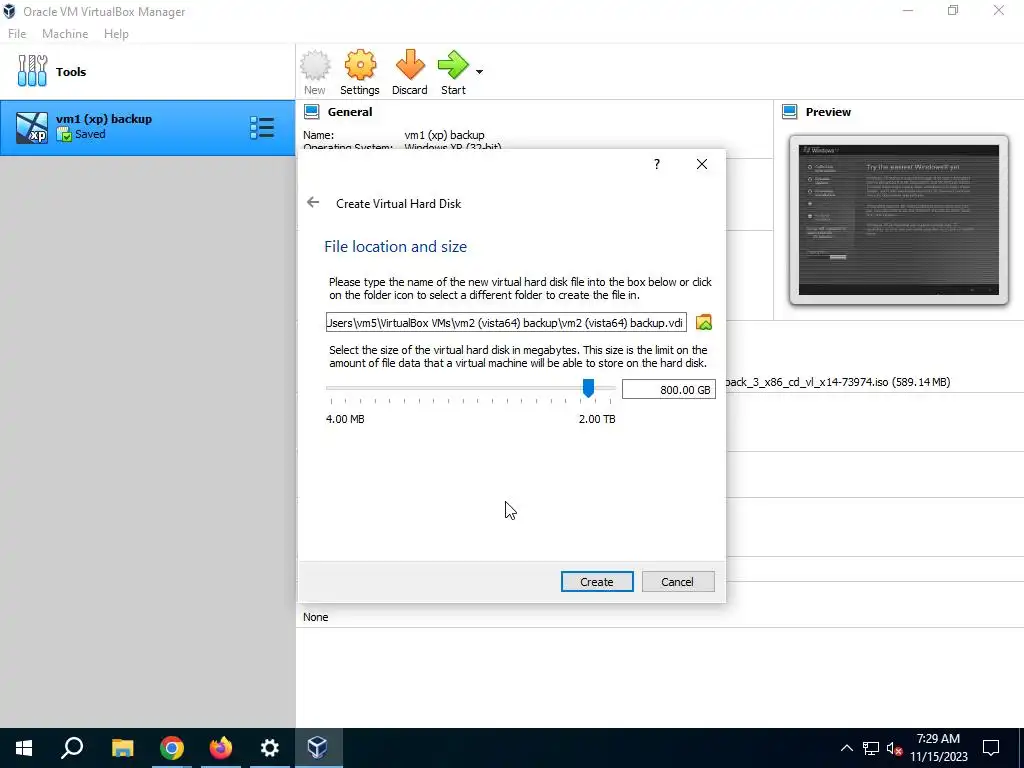Launch Firefox from the taskbar

point(221,748)
